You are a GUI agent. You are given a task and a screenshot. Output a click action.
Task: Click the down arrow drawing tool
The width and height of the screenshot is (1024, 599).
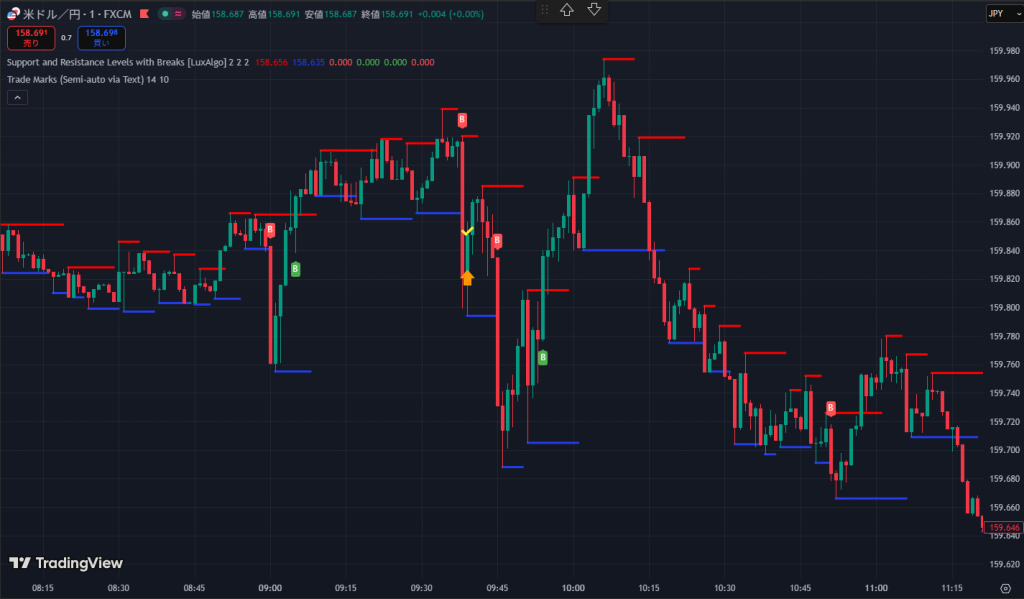(594, 10)
